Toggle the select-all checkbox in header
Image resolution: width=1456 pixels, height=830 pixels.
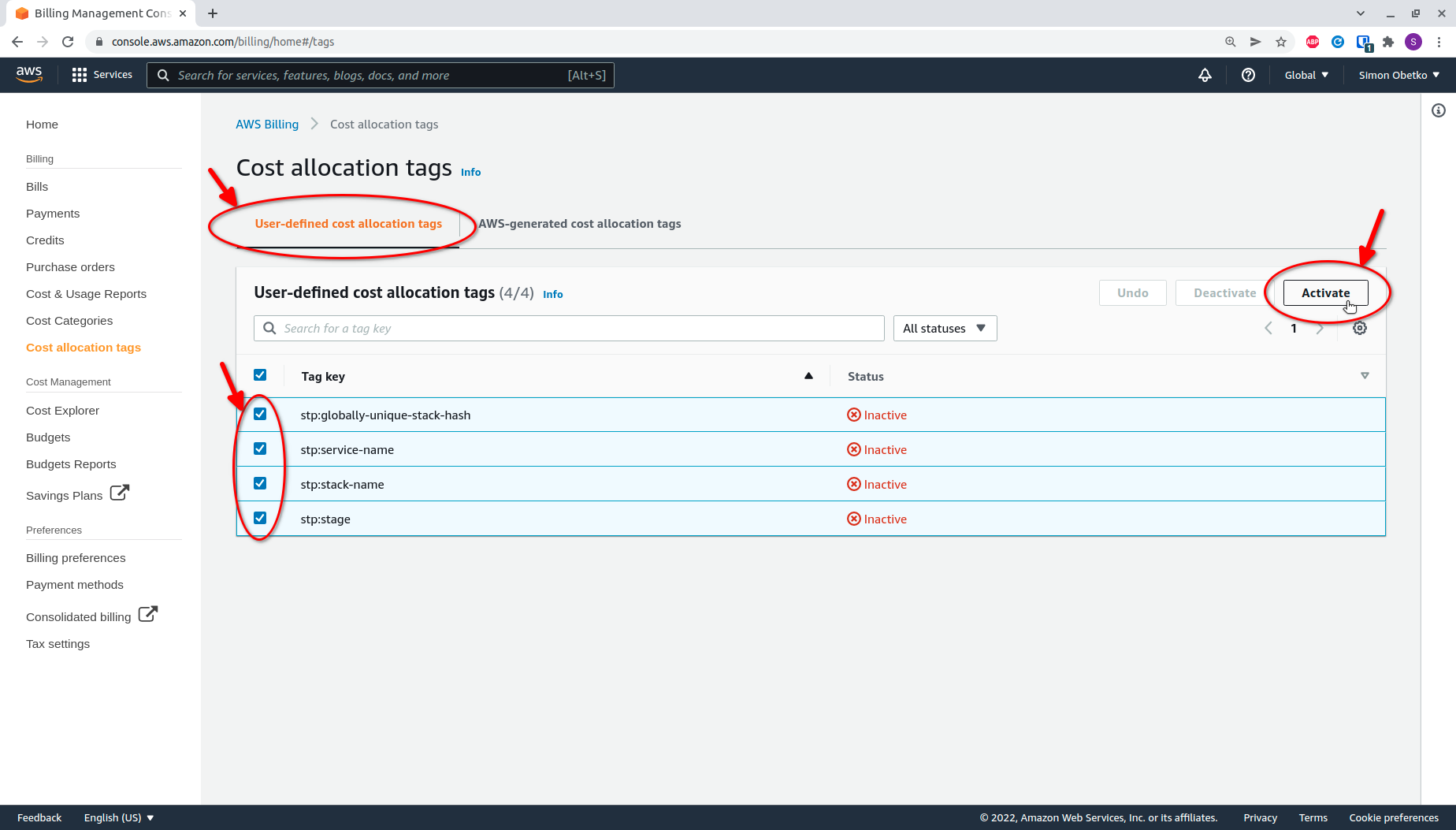(260, 375)
